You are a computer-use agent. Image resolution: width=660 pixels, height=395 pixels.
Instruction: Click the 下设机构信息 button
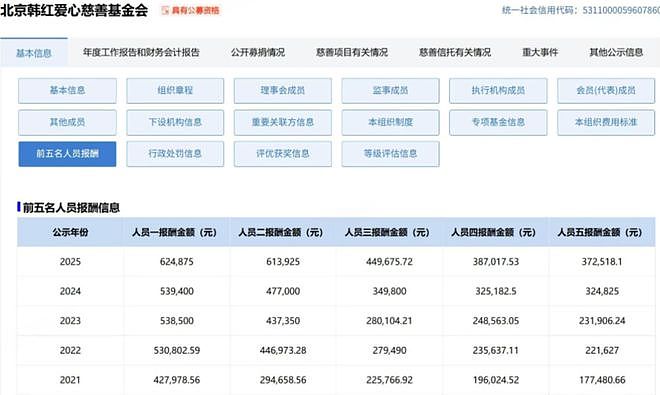(175, 123)
